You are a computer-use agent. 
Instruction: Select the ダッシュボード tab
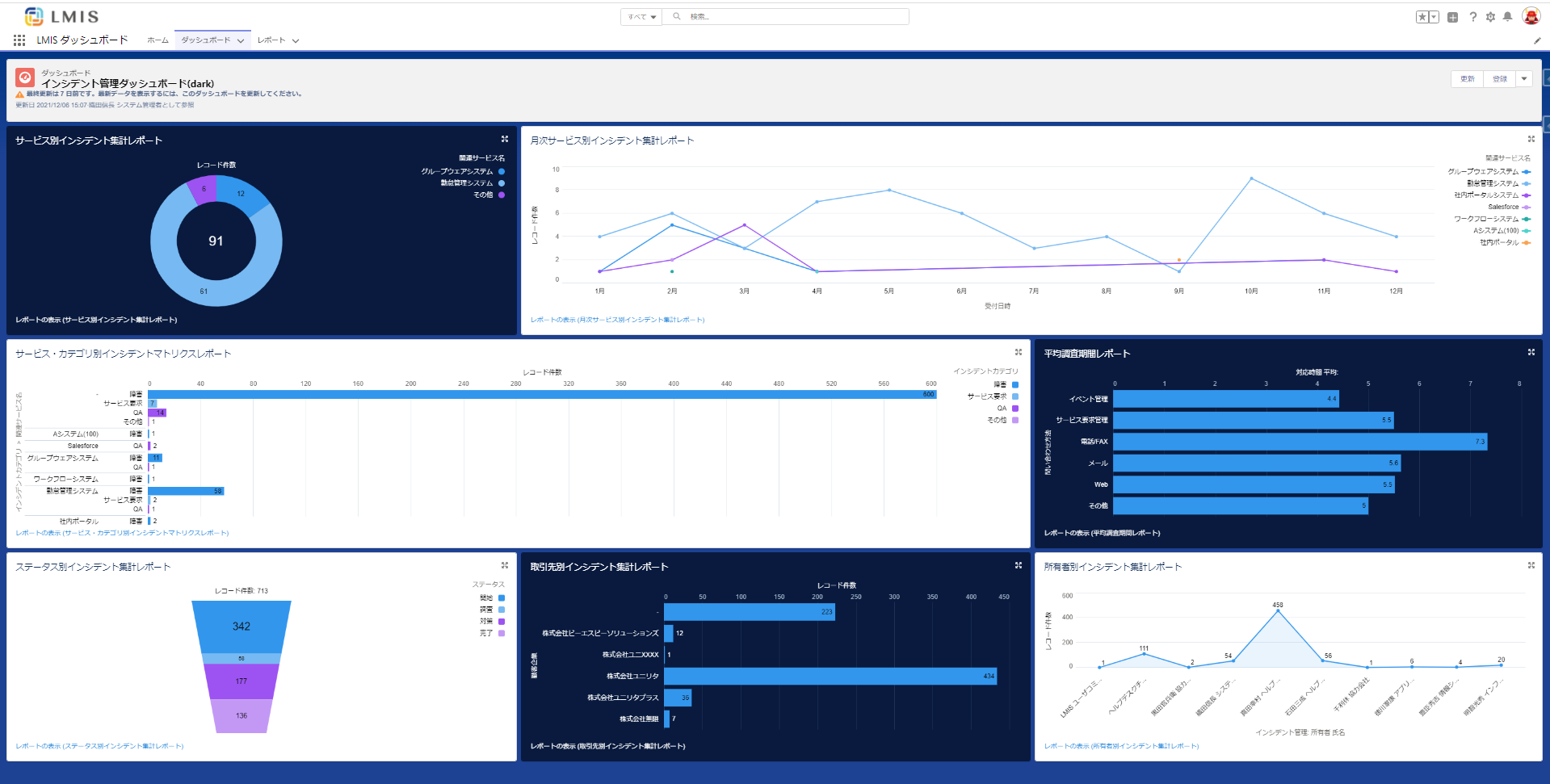[x=205, y=40]
